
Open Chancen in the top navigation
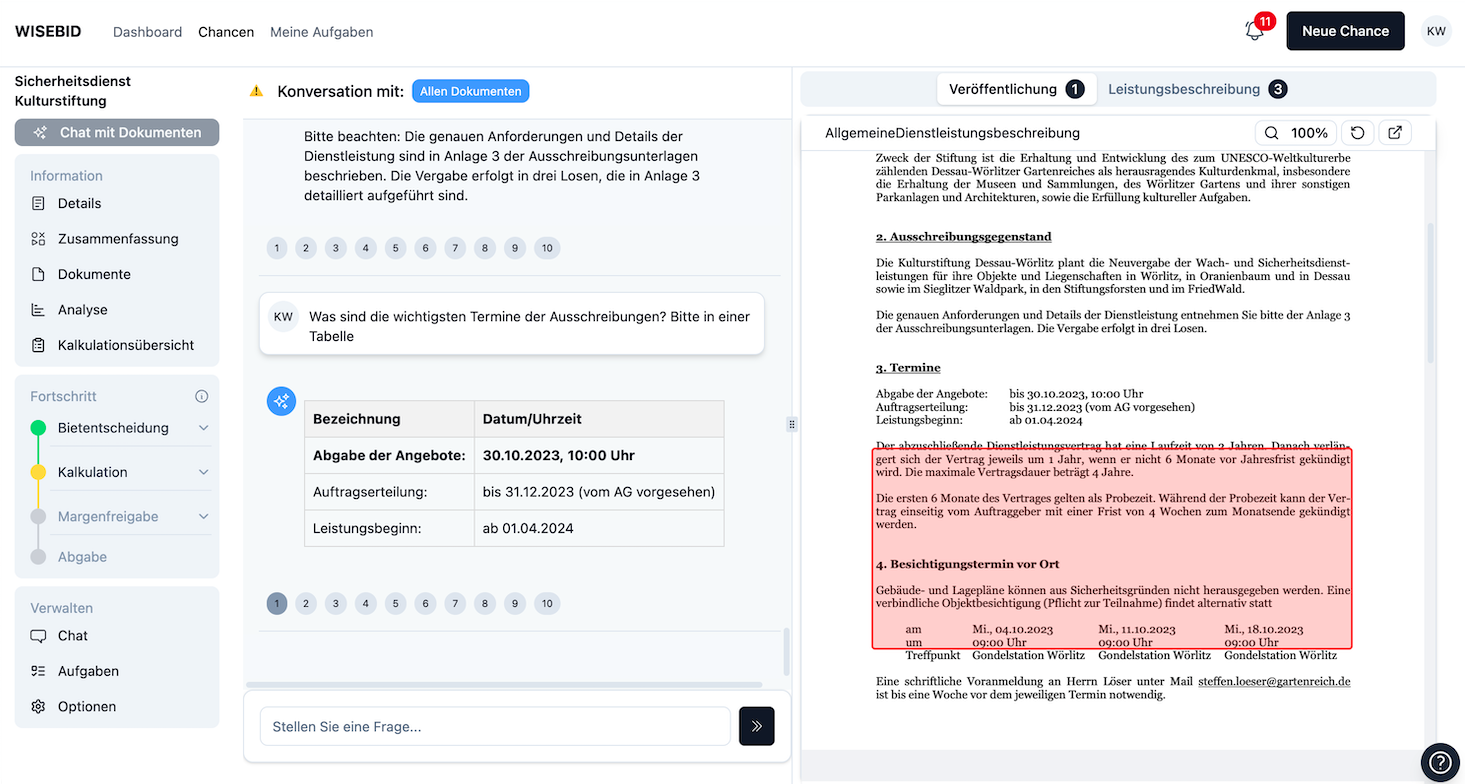[x=226, y=32]
